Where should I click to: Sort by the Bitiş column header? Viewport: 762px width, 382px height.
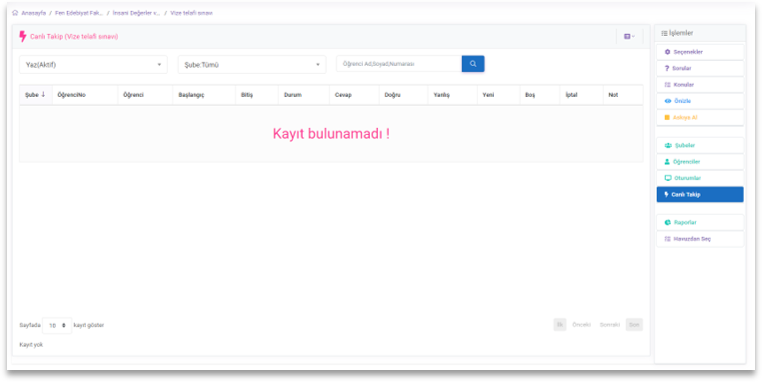click(257, 95)
